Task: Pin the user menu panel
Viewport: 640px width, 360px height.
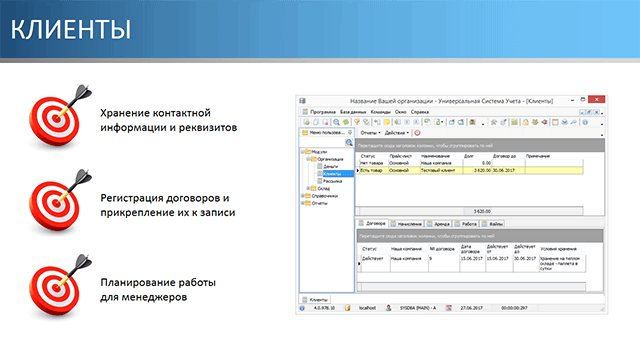Action: click(350, 132)
